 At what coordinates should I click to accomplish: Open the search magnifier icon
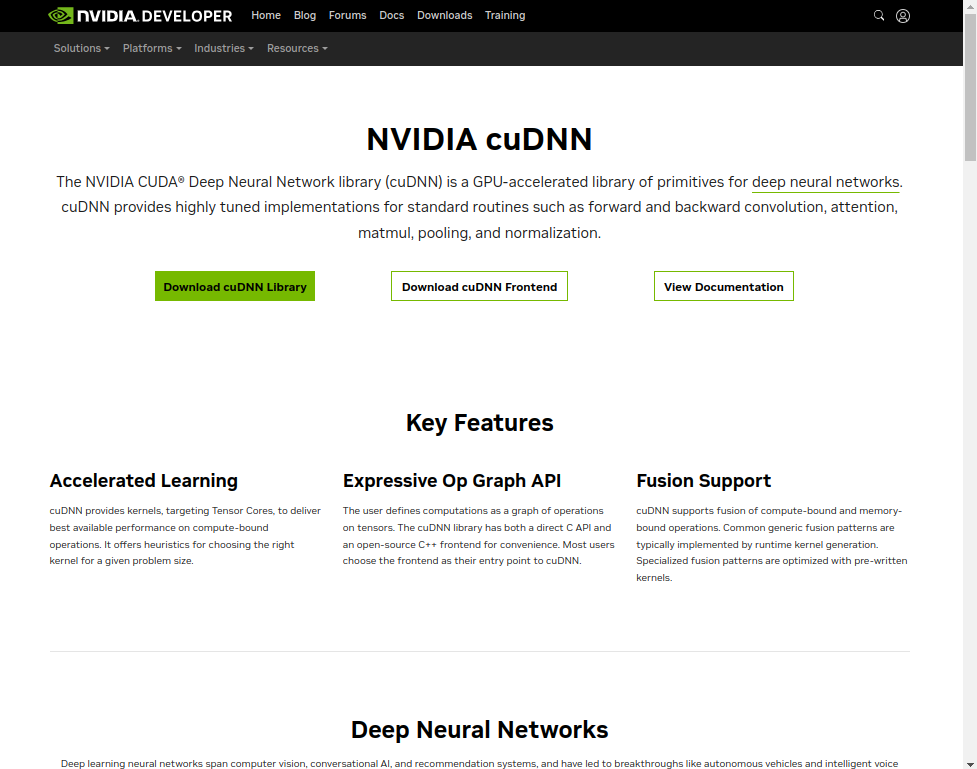879,16
